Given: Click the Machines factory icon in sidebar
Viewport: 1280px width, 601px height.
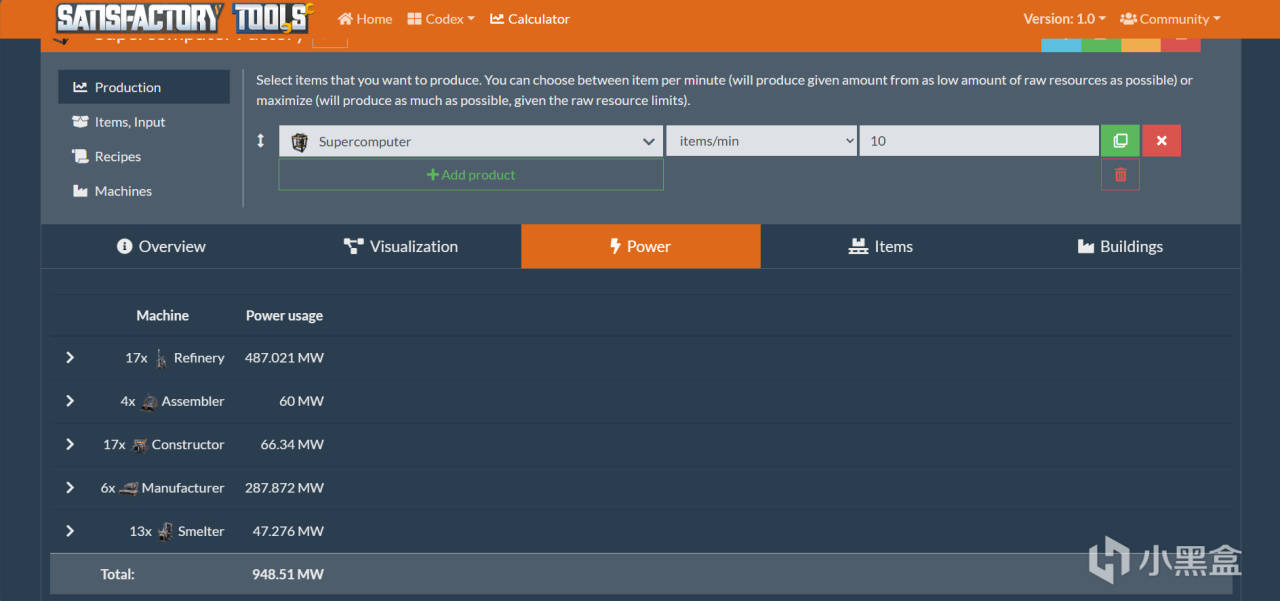Looking at the screenshot, I should pos(80,191).
